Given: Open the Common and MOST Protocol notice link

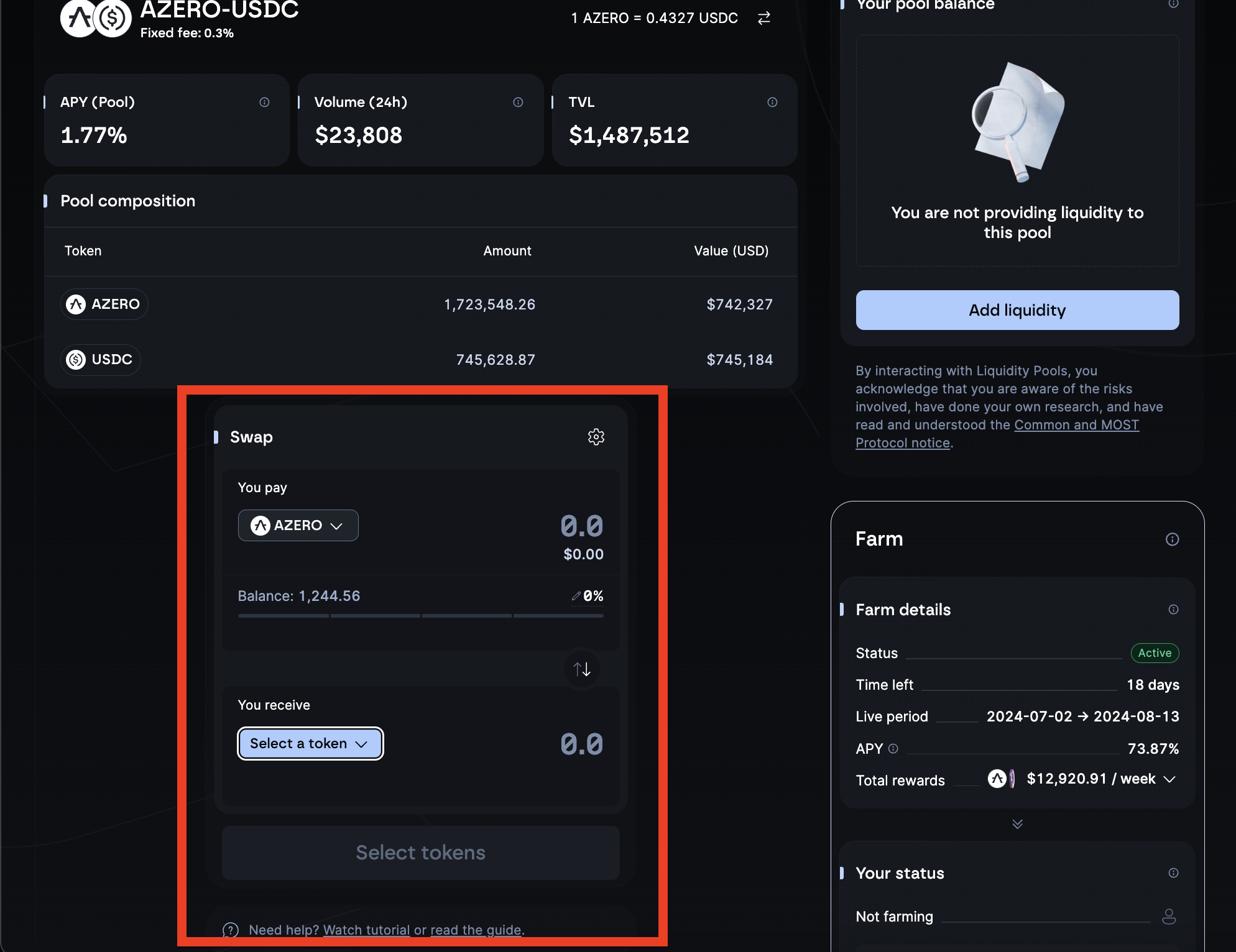Looking at the screenshot, I should pos(1076,425).
